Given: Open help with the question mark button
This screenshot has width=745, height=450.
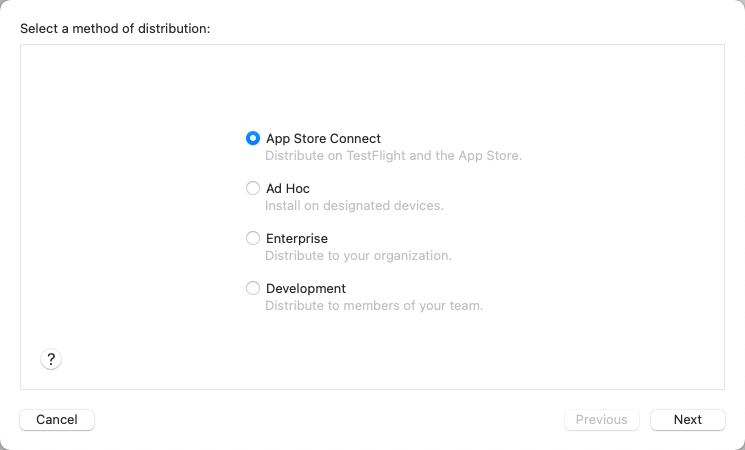Looking at the screenshot, I should click(x=51, y=359).
